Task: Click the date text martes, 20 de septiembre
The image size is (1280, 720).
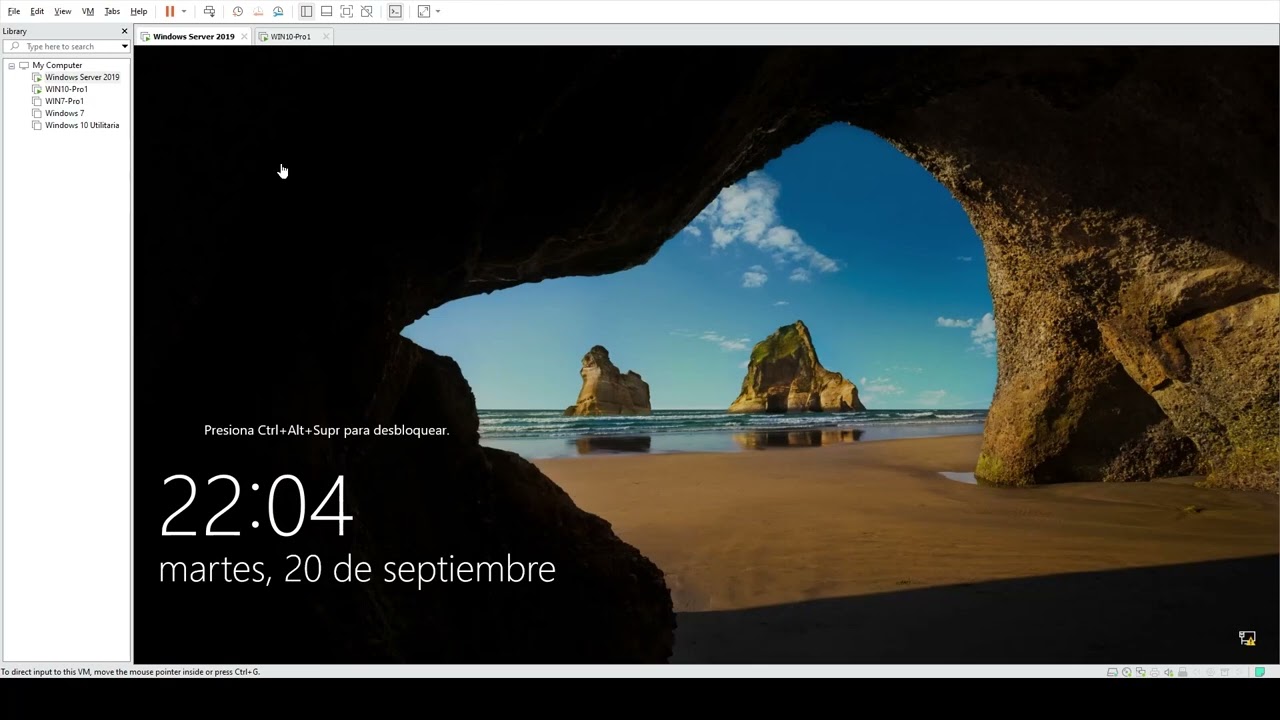Action: [x=357, y=569]
